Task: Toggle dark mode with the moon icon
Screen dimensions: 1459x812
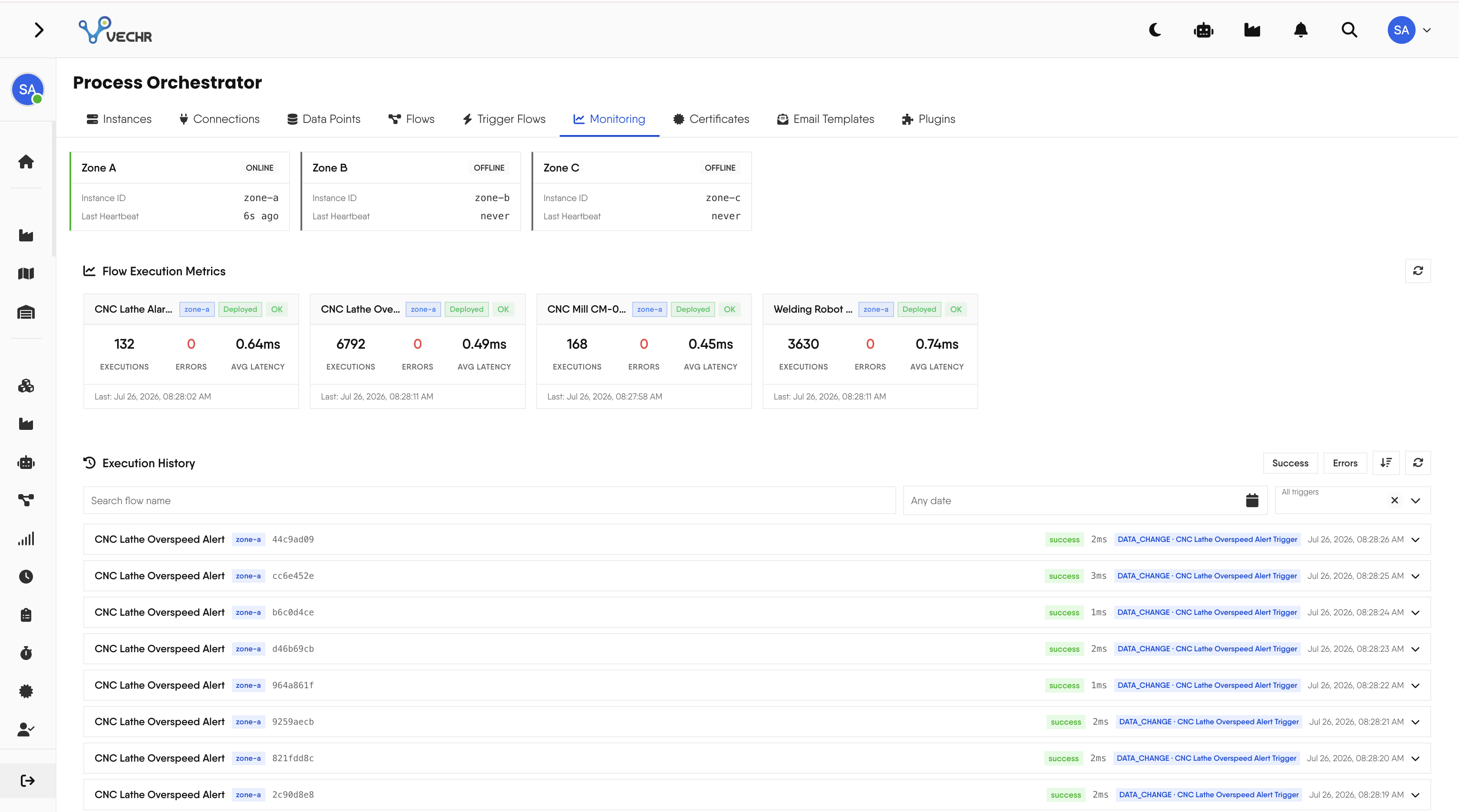Action: tap(1155, 30)
